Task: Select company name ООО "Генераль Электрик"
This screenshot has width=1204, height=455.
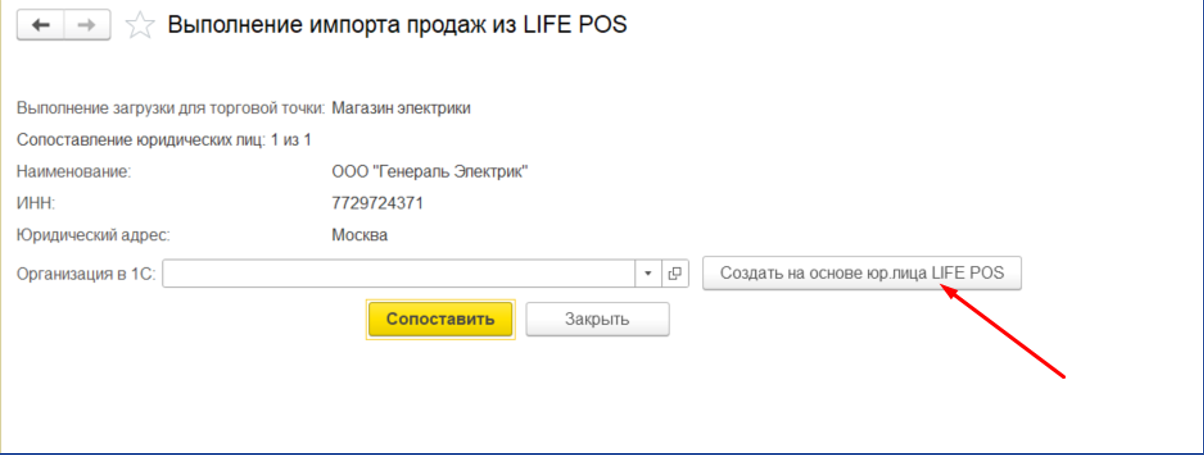Action: point(430,172)
